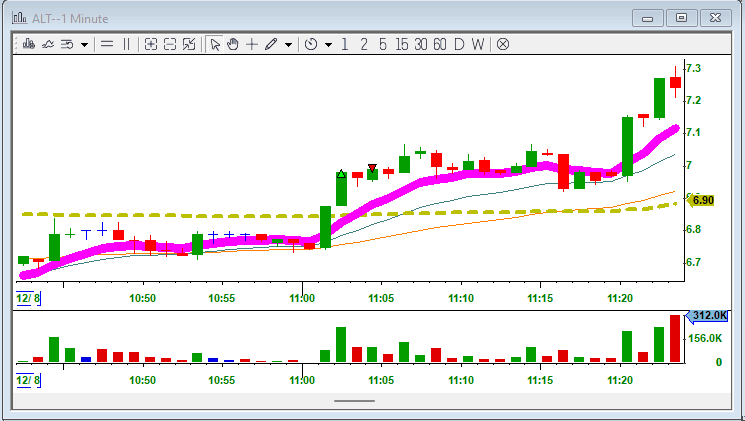Screen dimensions: 745x421
Task: Minimize the ALT chart window
Action: pos(647,19)
